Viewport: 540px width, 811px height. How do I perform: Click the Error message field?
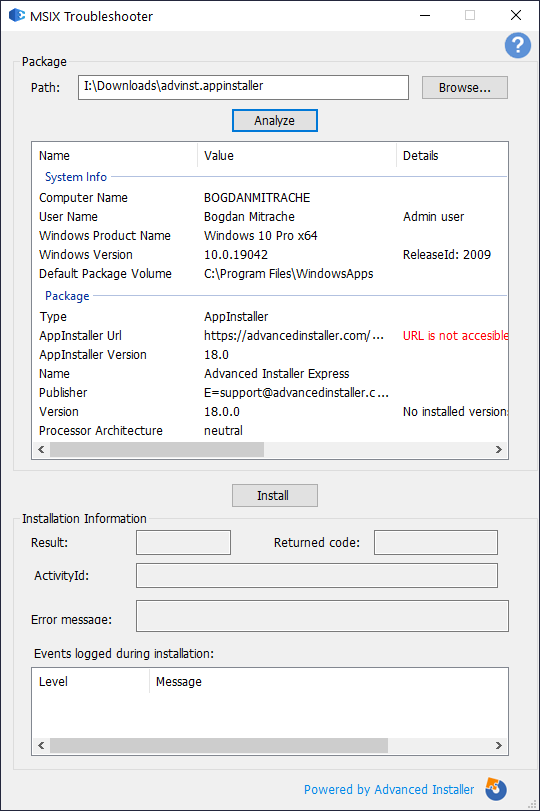coord(322,616)
